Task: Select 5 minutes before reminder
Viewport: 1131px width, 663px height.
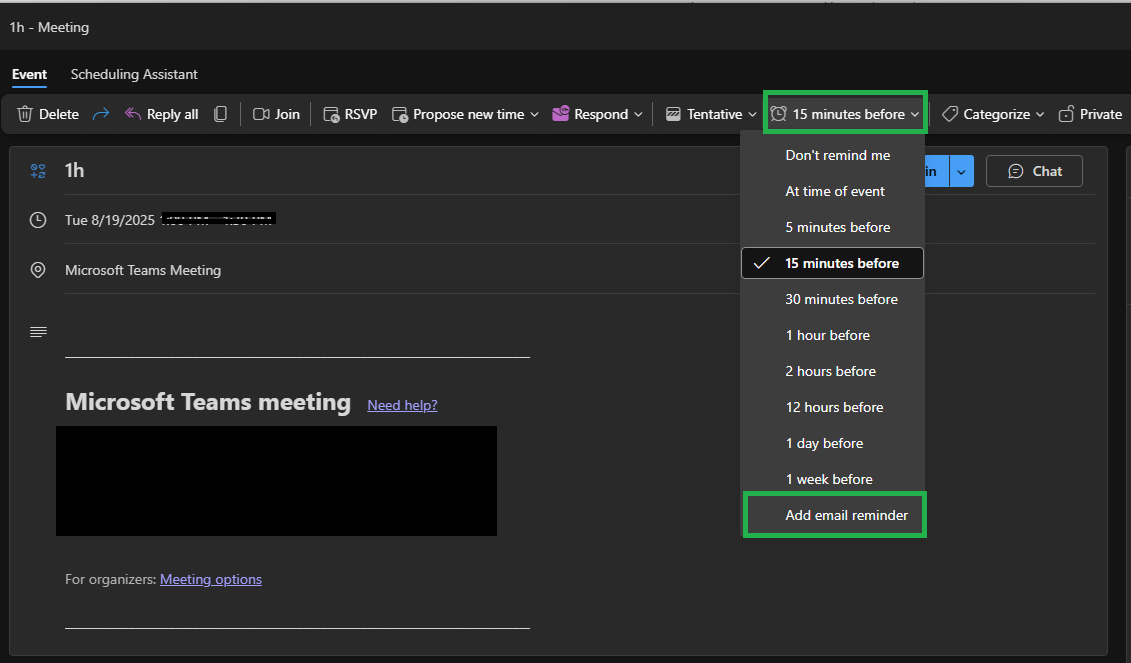Action: (832, 227)
